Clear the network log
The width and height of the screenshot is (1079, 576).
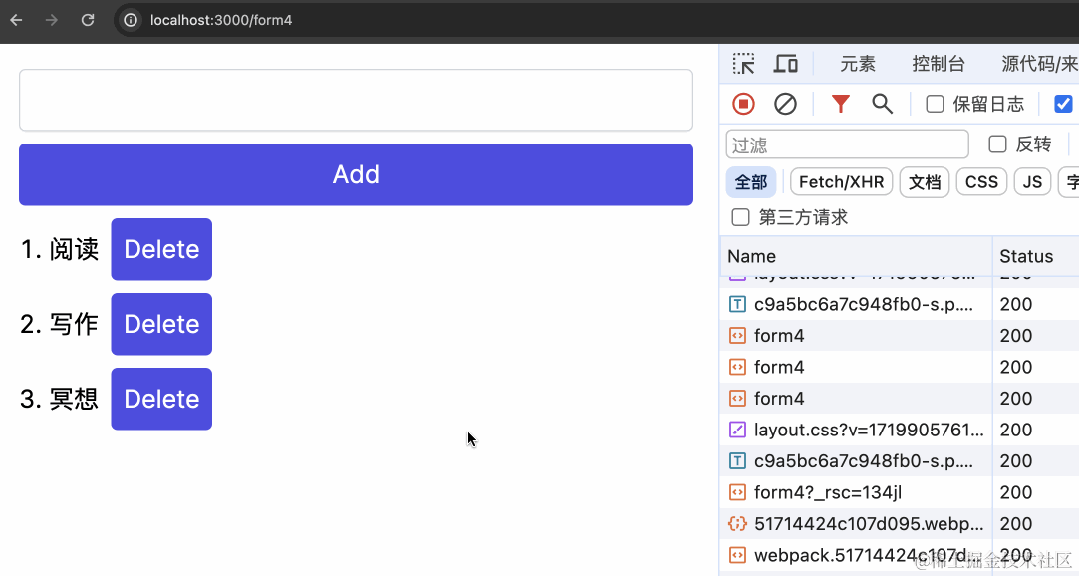(x=785, y=104)
